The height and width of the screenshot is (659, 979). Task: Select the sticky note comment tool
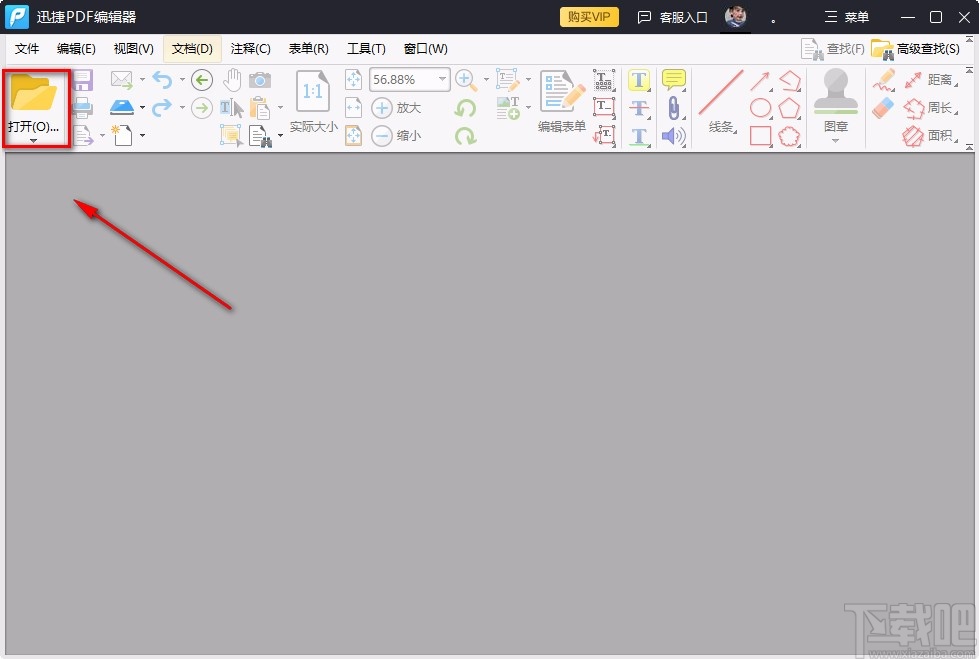(672, 78)
